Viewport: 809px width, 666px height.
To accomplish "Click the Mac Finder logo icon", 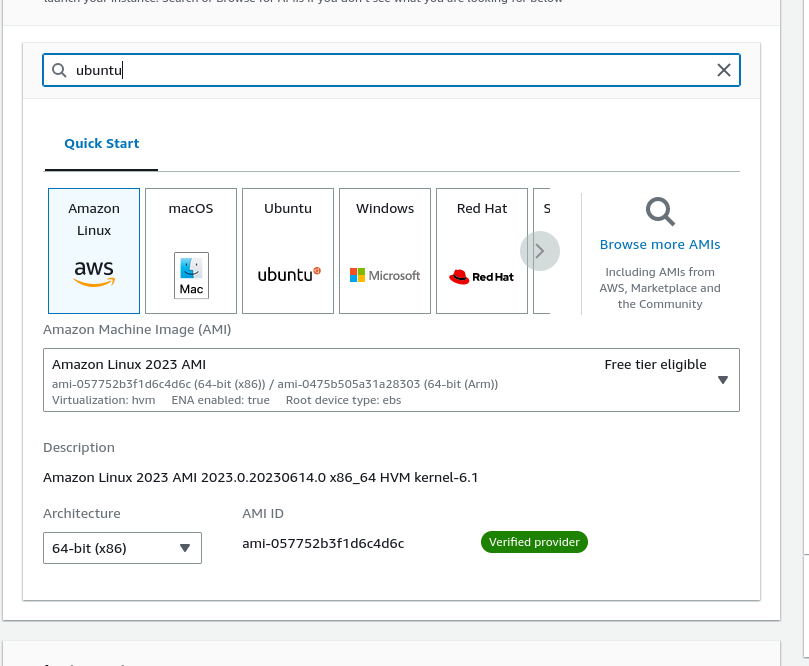I will [191, 275].
